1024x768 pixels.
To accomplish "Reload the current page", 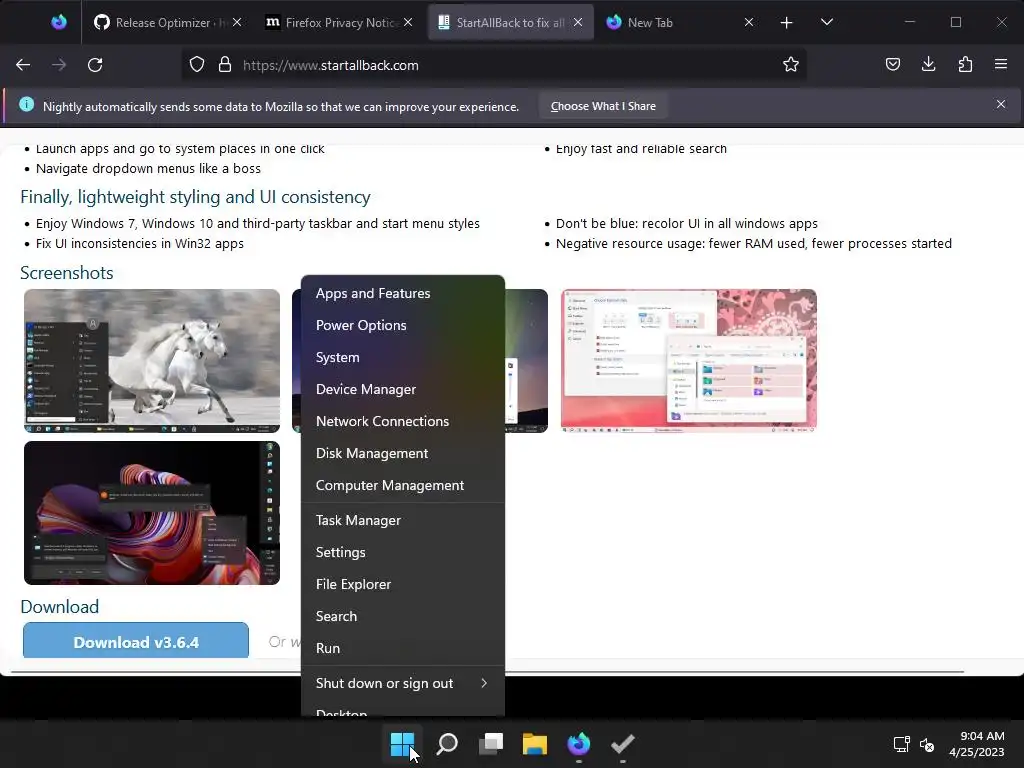I will [95, 65].
